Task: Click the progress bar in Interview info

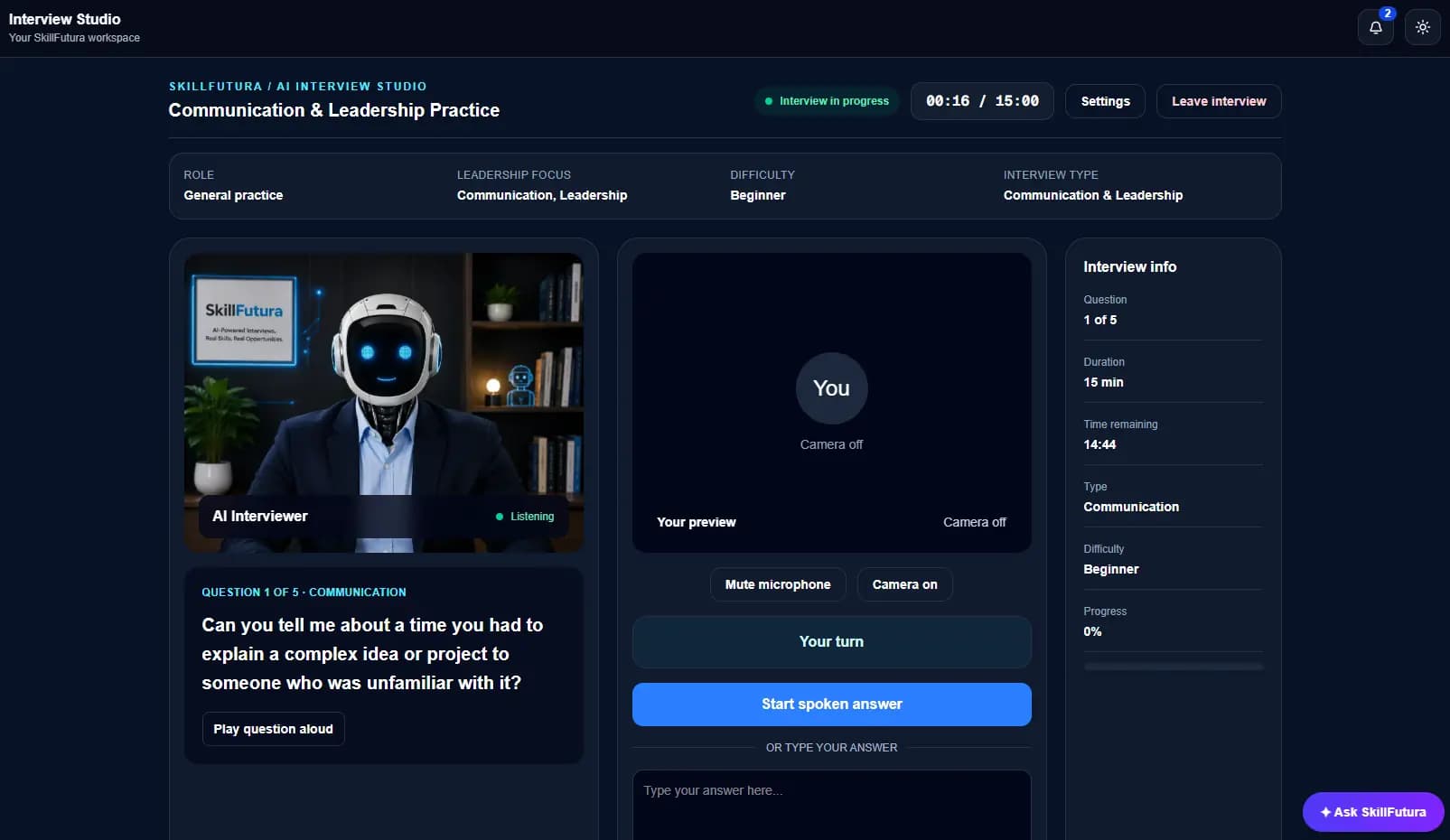Action: point(1173,667)
